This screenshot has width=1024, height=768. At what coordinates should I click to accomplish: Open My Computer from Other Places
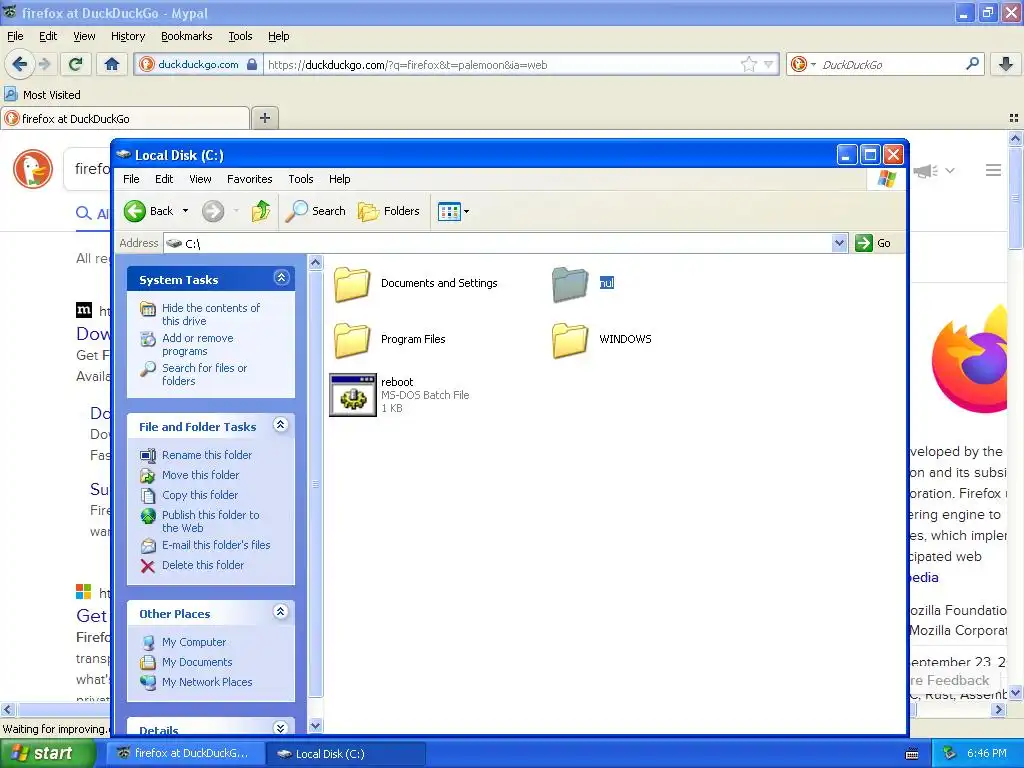(193, 642)
